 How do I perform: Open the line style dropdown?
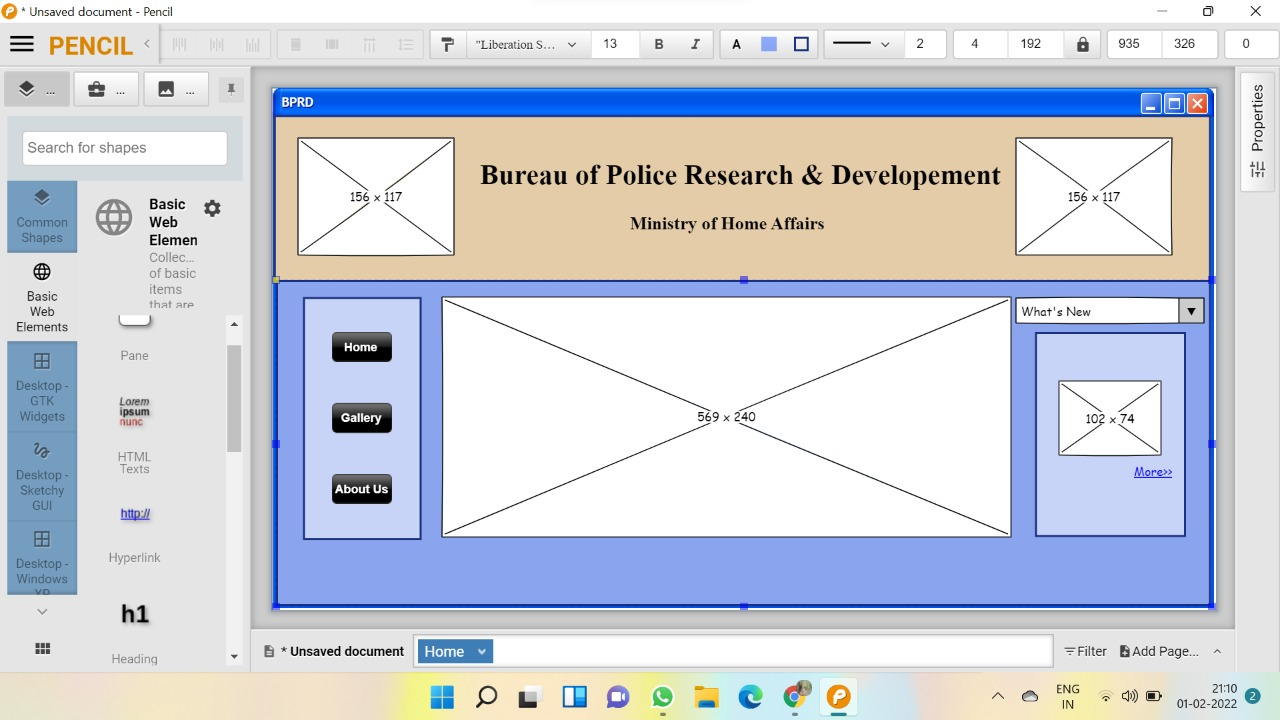pyautogui.click(x=862, y=44)
